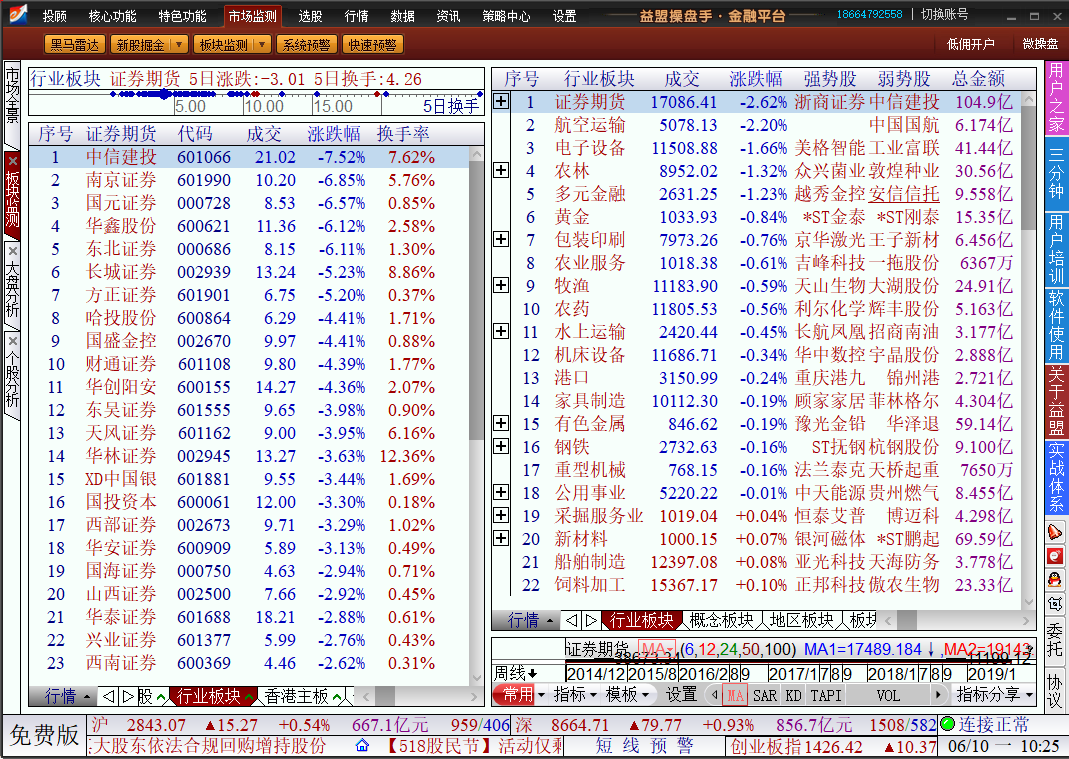Expand the 证券期货 sector row
1069x759 pixels.
[501, 101]
